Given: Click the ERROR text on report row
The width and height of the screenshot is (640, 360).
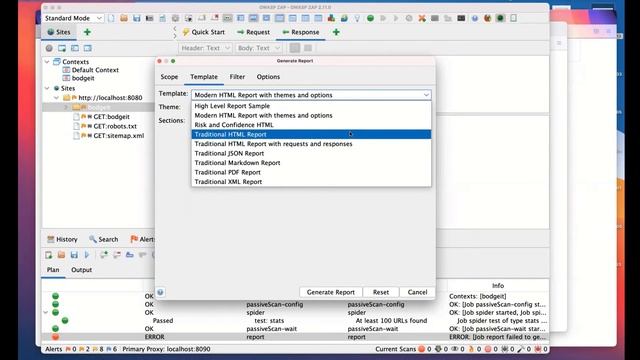Looking at the screenshot, I should [154, 337].
